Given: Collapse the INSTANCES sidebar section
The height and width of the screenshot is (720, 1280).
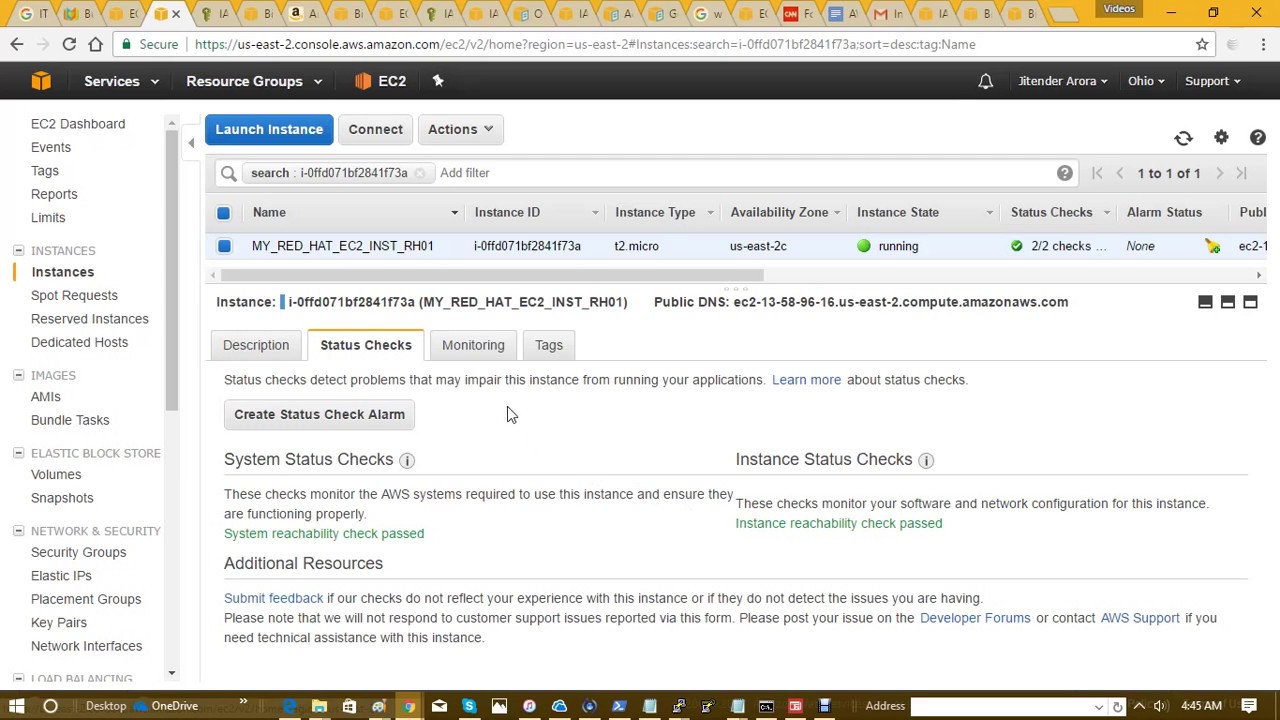Looking at the screenshot, I should [18, 251].
